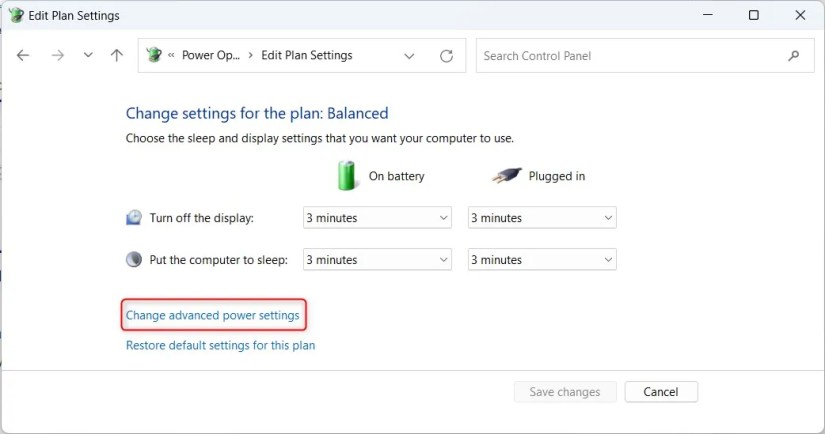The width and height of the screenshot is (825, 434).
Task: Open Change advanced power settings link
Action: (x=213, y=315)
